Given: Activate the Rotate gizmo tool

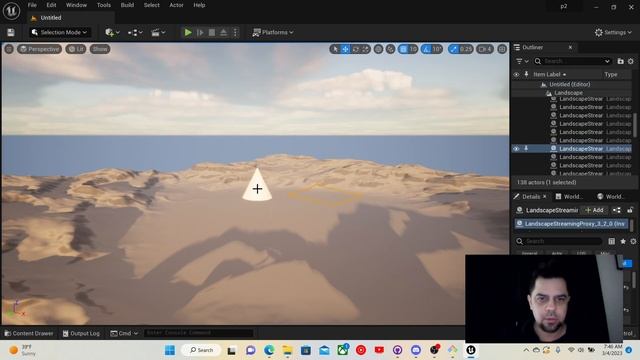Looking at the screenshot, I should pyautogui.click(x=356, y=49).
